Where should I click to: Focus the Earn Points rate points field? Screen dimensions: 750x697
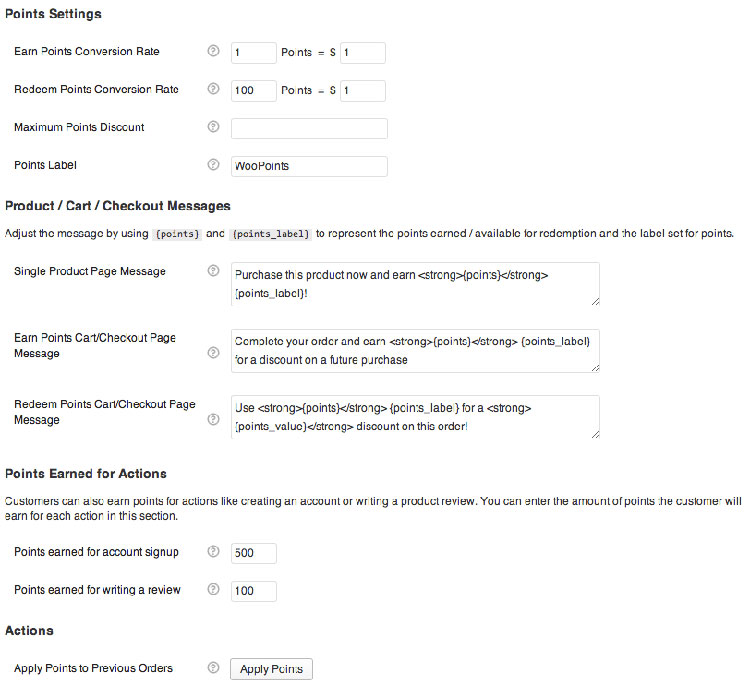click(x=253, y=53)
